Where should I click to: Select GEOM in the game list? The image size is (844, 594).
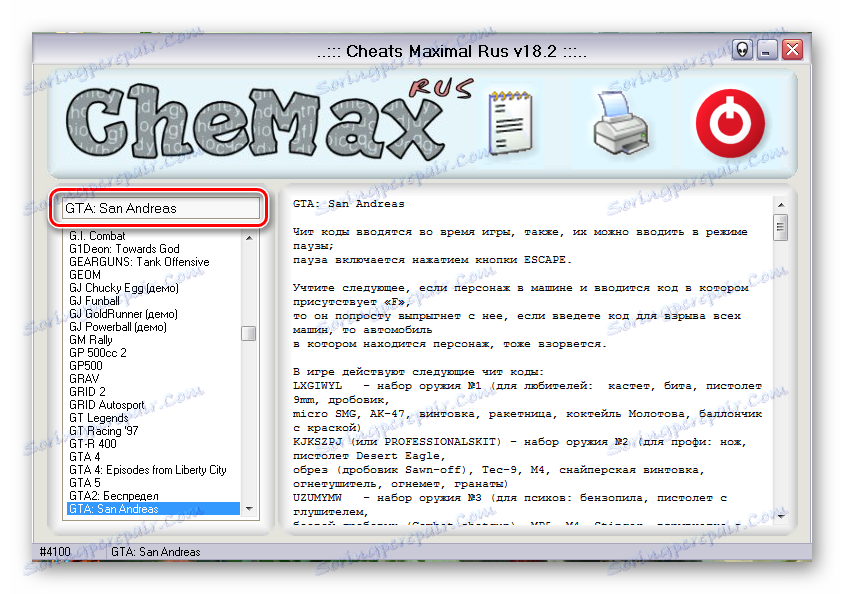click(85, 275)
